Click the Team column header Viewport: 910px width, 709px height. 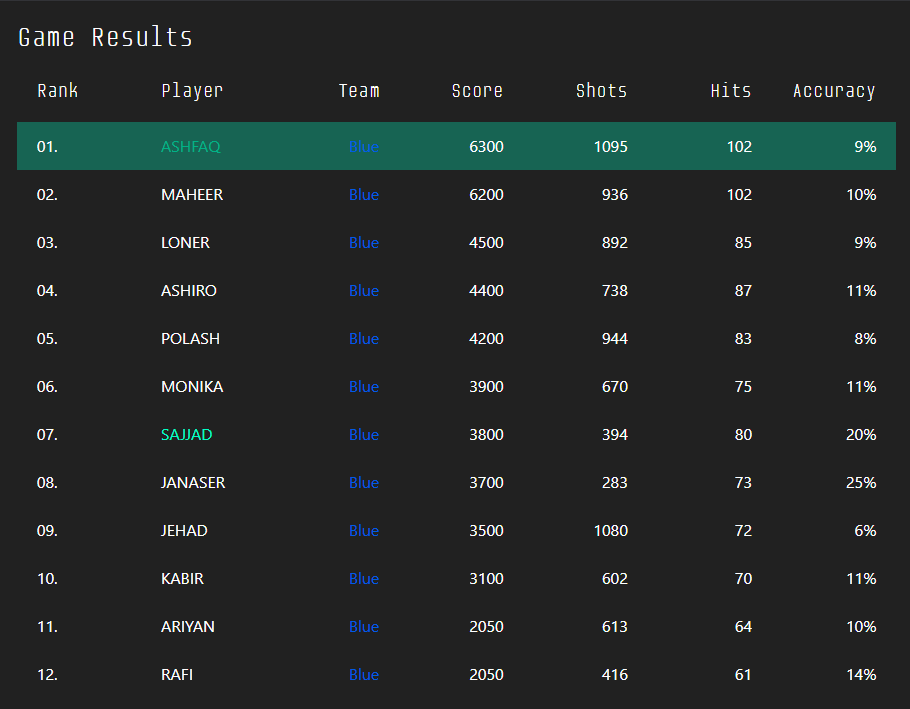(x=359, y=91)
